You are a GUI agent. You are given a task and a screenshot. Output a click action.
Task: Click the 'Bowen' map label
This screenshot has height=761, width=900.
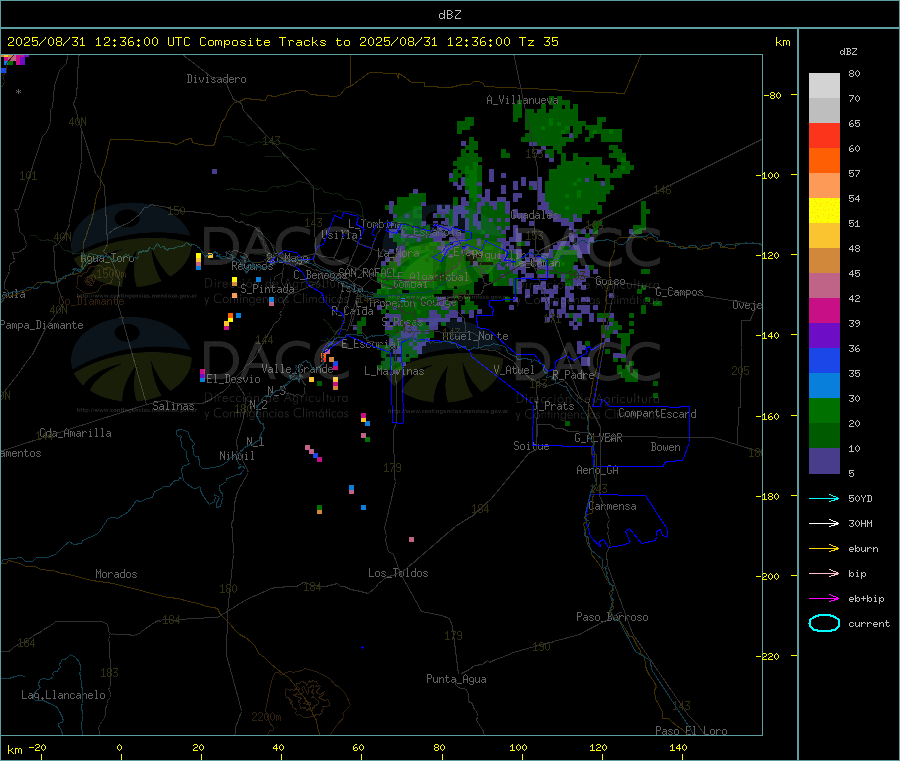point(665,447)
